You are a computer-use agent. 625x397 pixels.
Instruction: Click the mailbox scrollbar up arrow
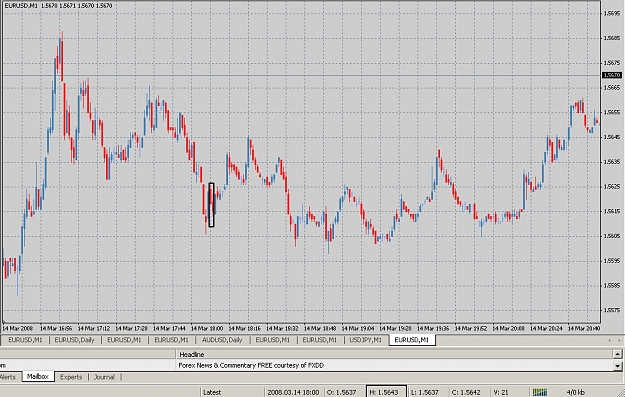617,354
